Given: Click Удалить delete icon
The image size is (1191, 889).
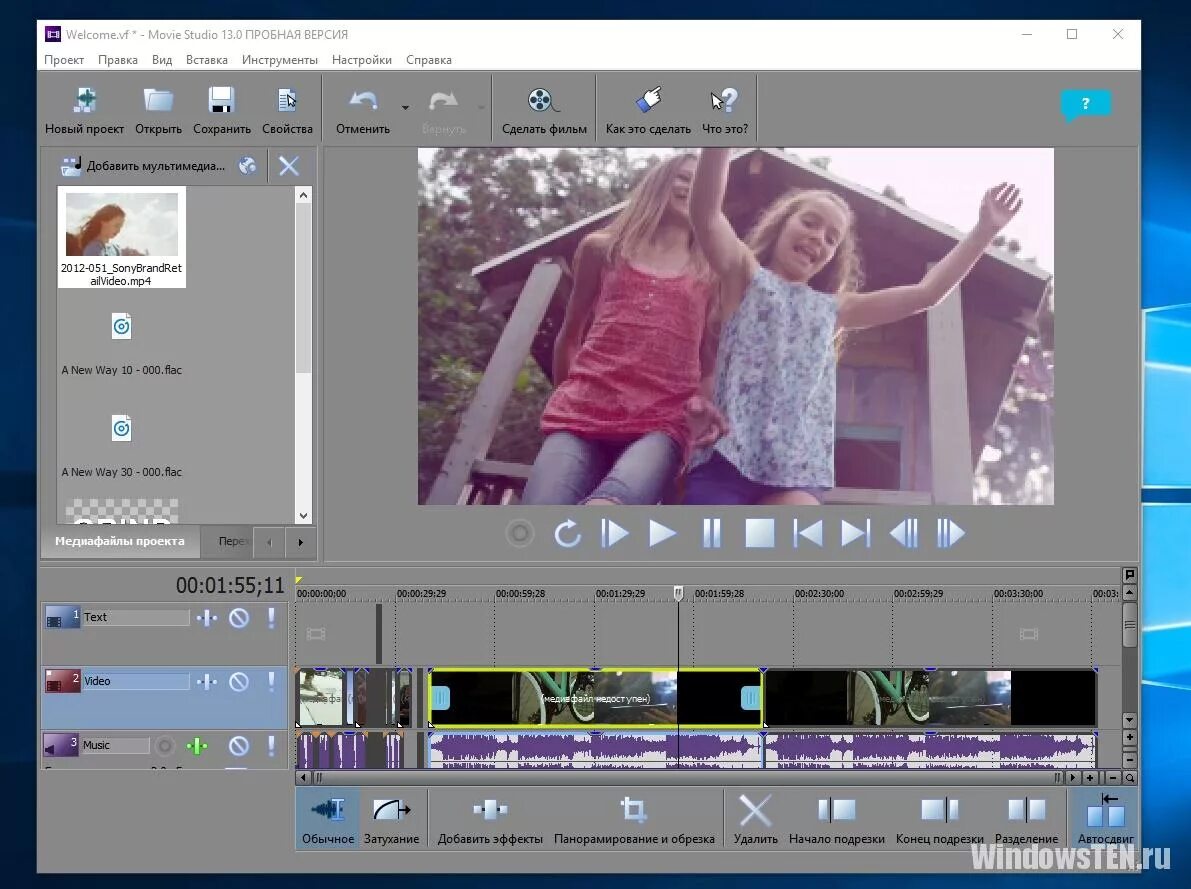Looking at the screenshot, I should (x=755, y=818).
